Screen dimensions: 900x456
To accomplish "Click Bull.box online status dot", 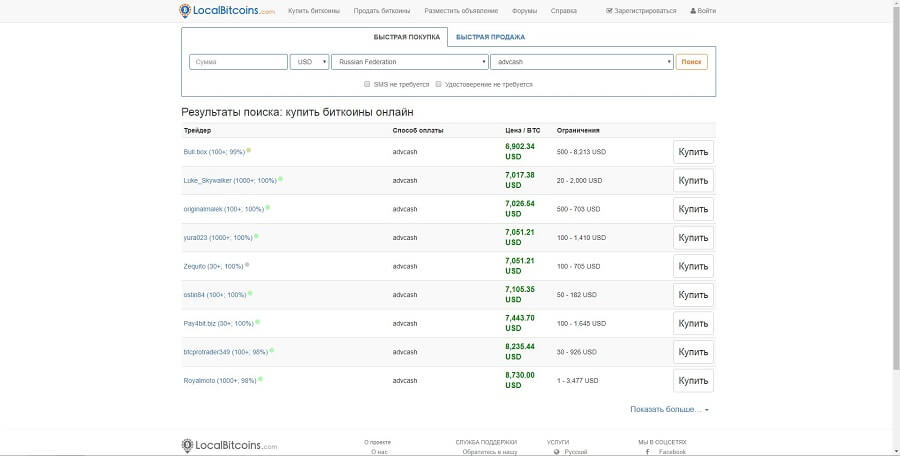I will coord(249,150).
